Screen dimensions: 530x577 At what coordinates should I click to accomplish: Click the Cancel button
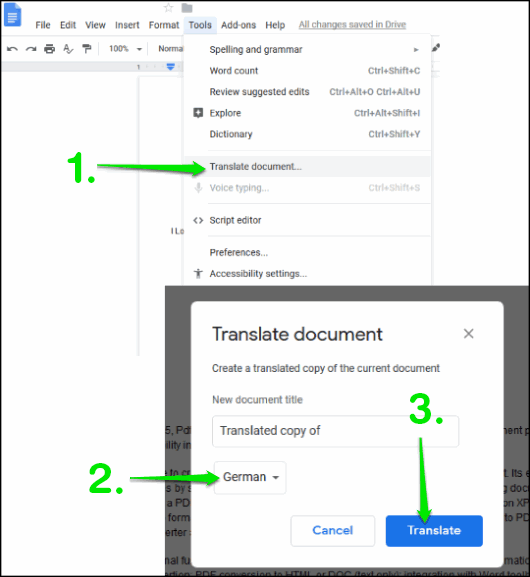pyautogui.click(x=333, y=530)
